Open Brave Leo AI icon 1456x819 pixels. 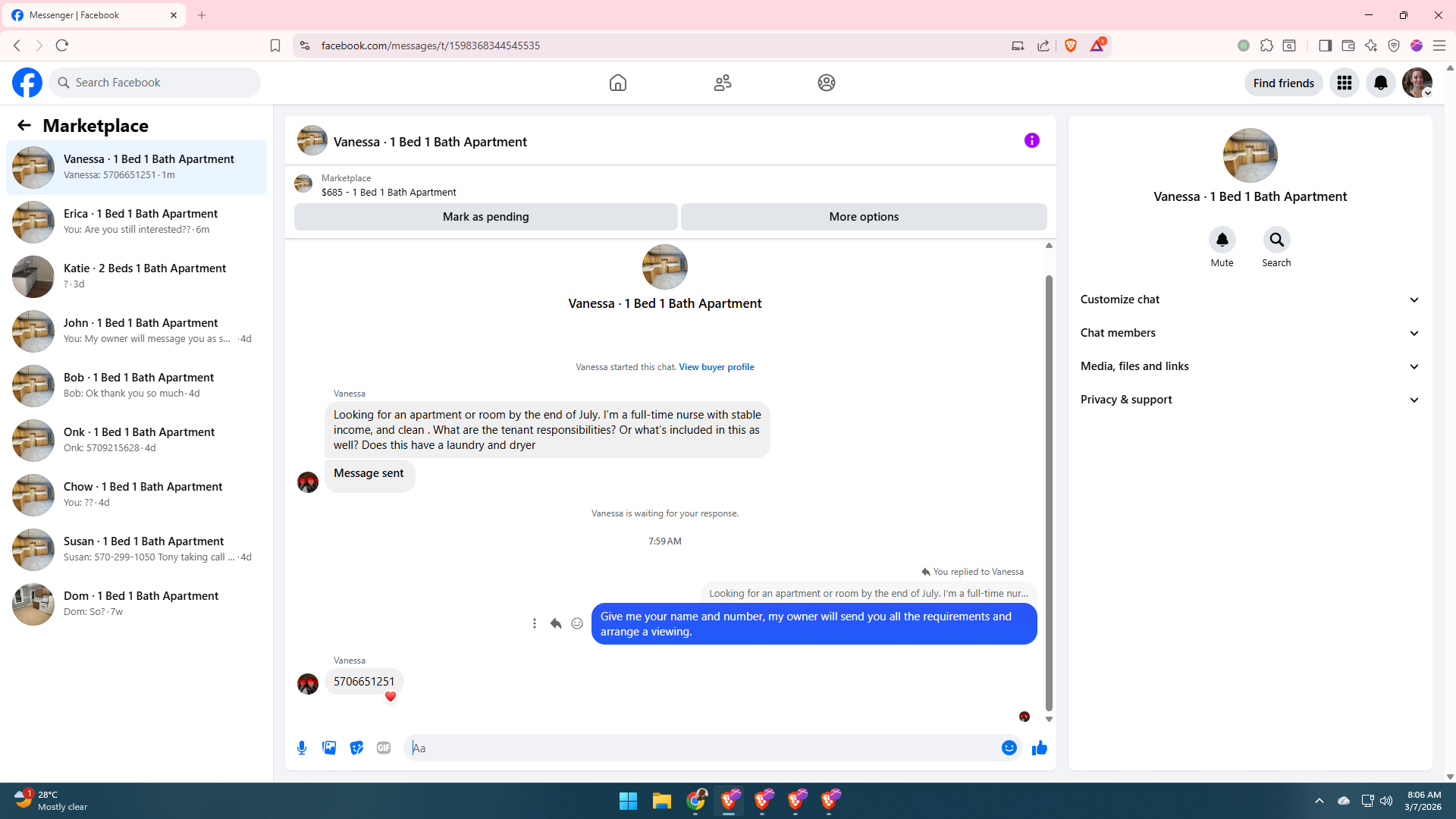(1371, 45)
